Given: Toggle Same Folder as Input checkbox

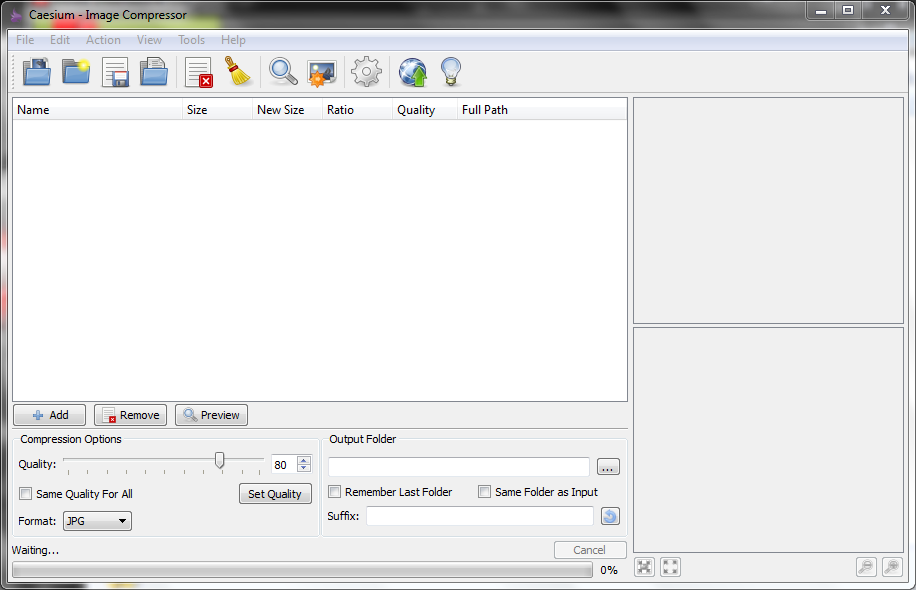Looking at the screenshot, I should pos(484,491).
